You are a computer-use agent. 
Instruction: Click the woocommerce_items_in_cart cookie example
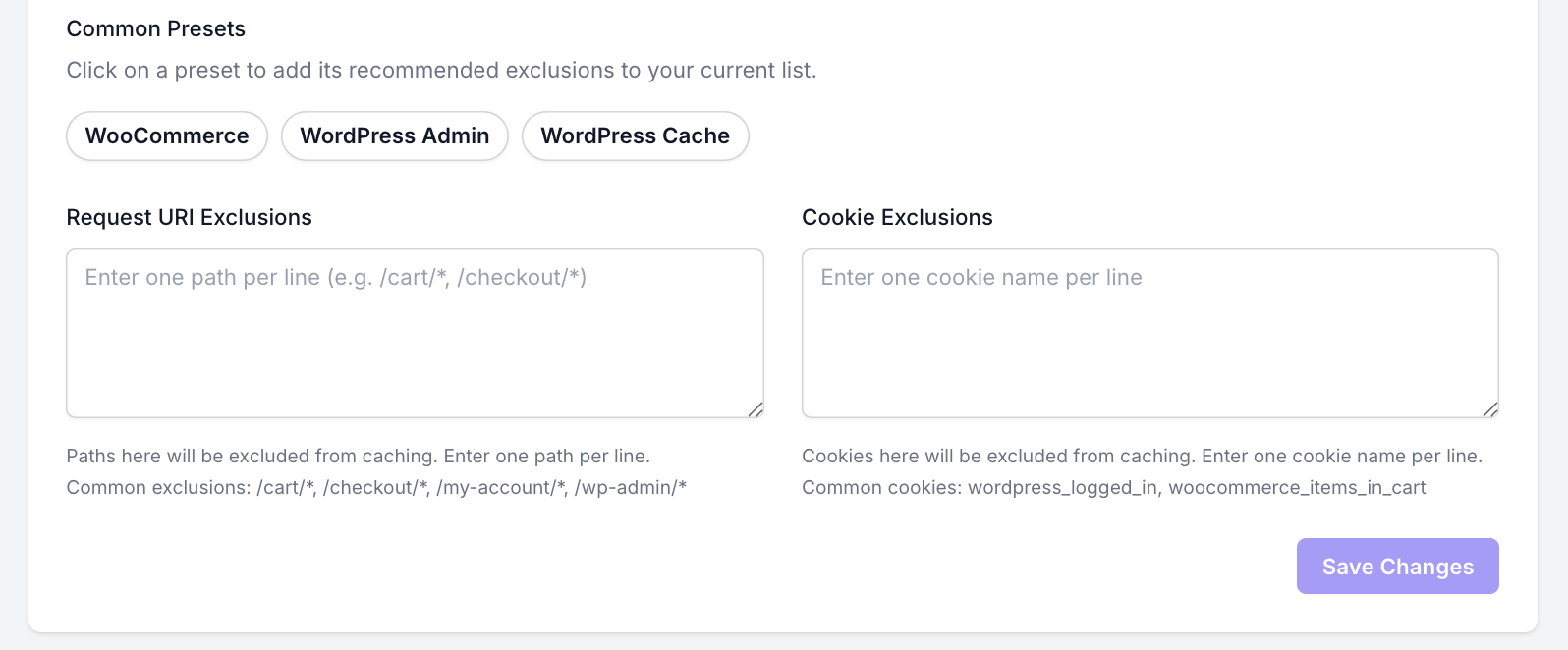(1297, 488)
